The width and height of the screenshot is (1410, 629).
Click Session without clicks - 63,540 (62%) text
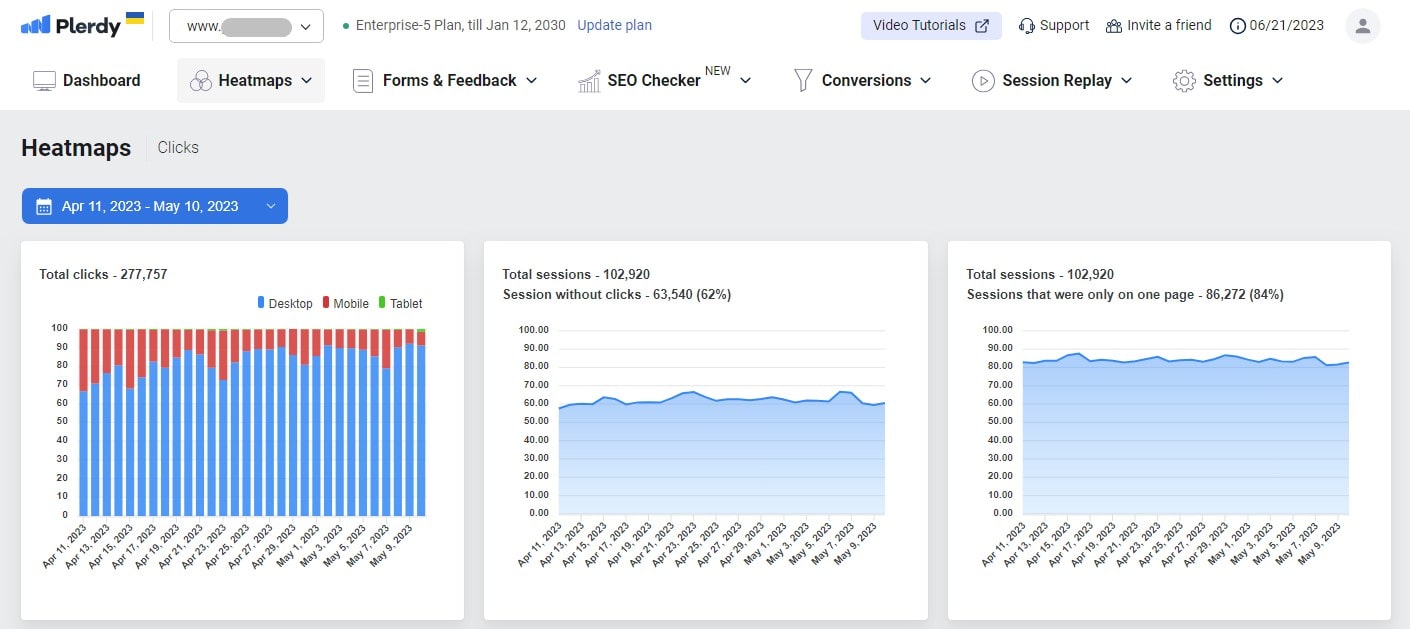click(617, 295)
